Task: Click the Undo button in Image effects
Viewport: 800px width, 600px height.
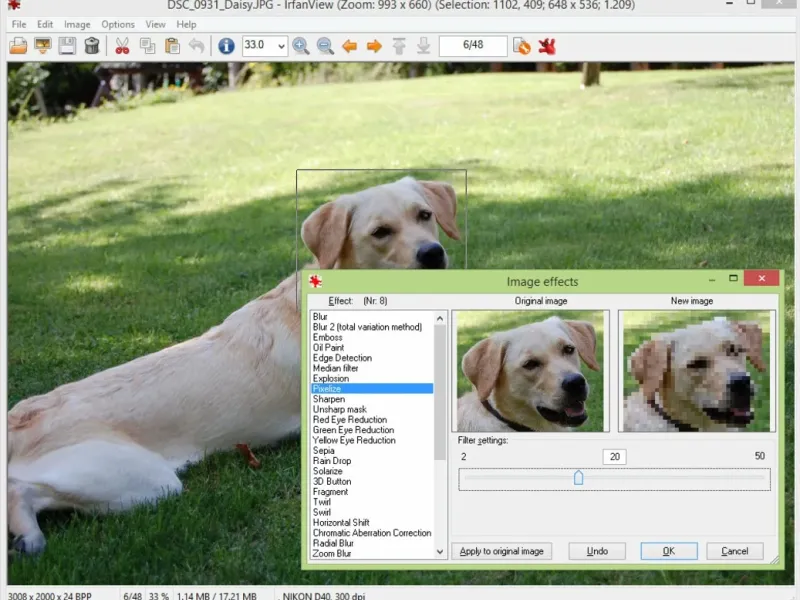Action: click(597, 551)
